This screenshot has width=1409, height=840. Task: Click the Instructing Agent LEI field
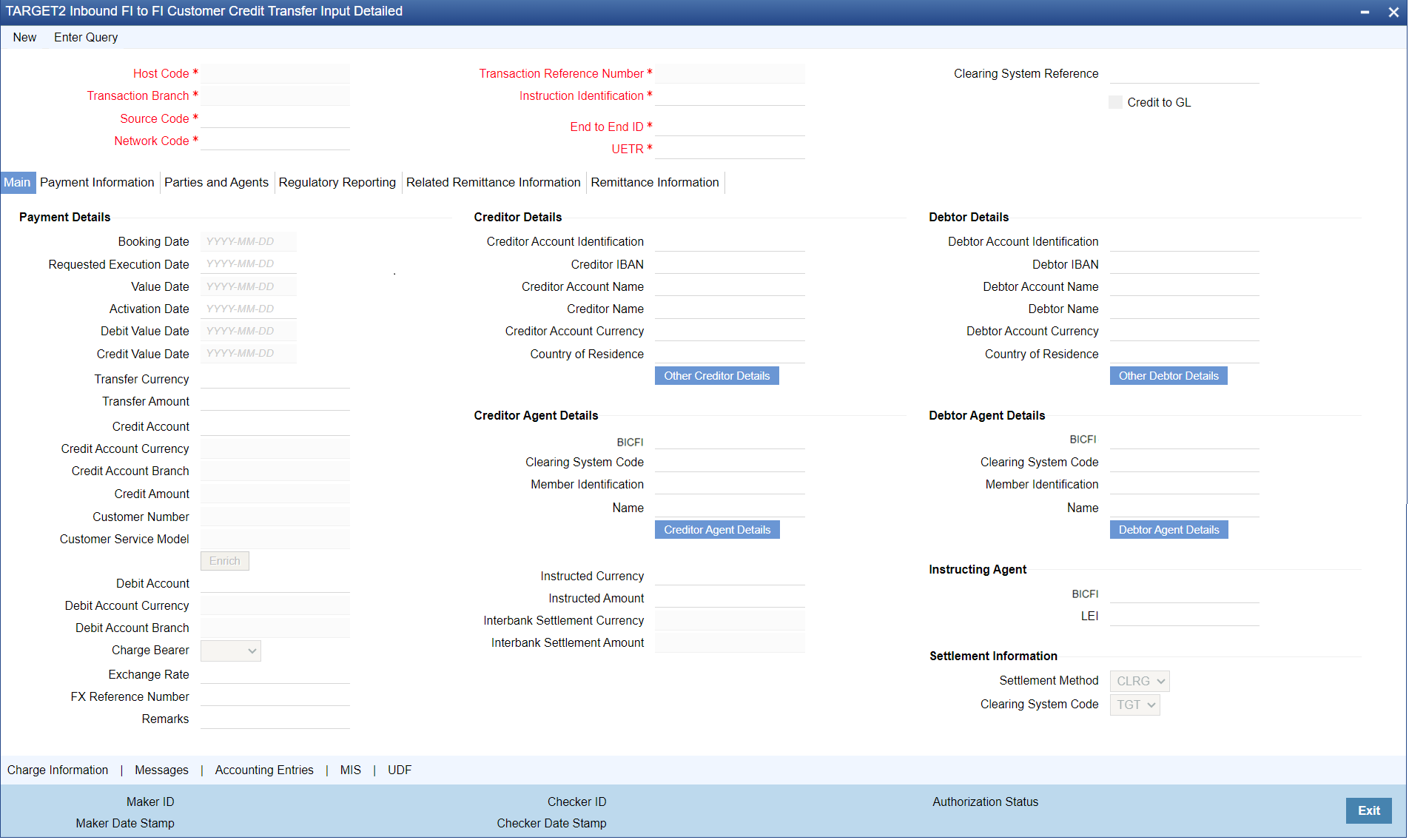click(1185, 616)
